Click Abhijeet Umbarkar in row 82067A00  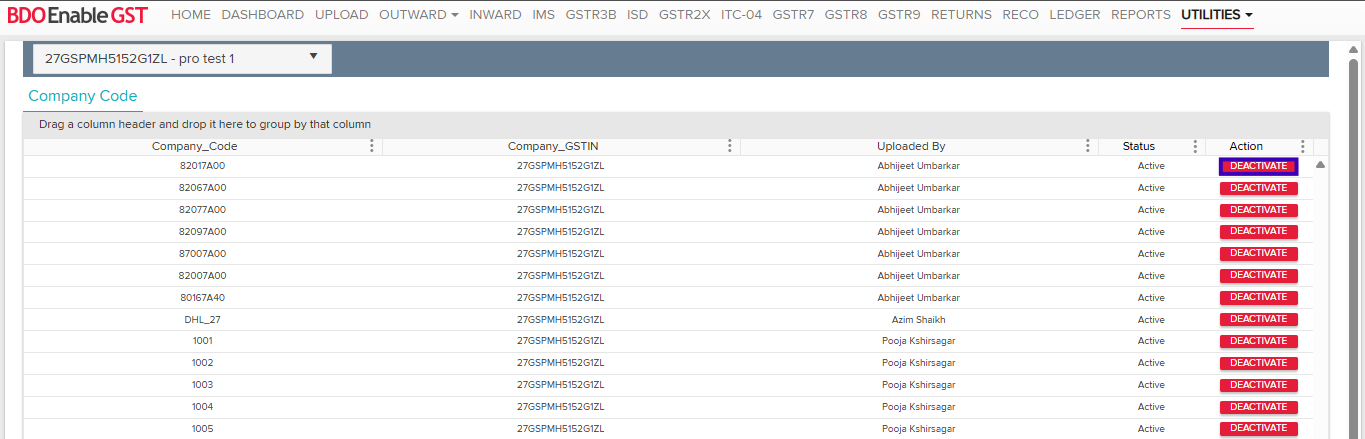tap(918, 187)
